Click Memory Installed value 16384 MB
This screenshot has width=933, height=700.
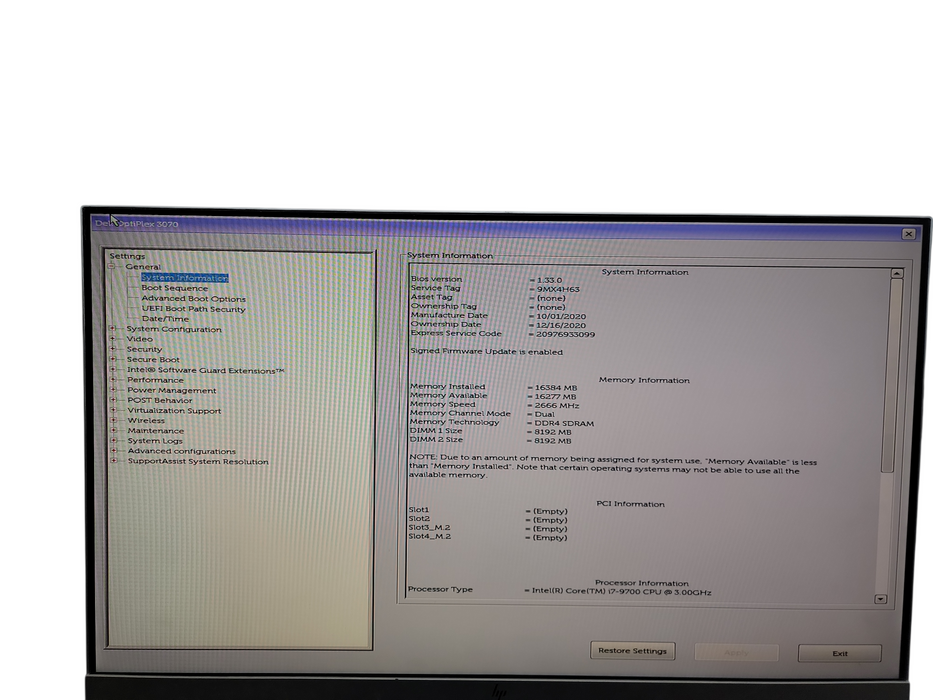[x=556, y=388]
